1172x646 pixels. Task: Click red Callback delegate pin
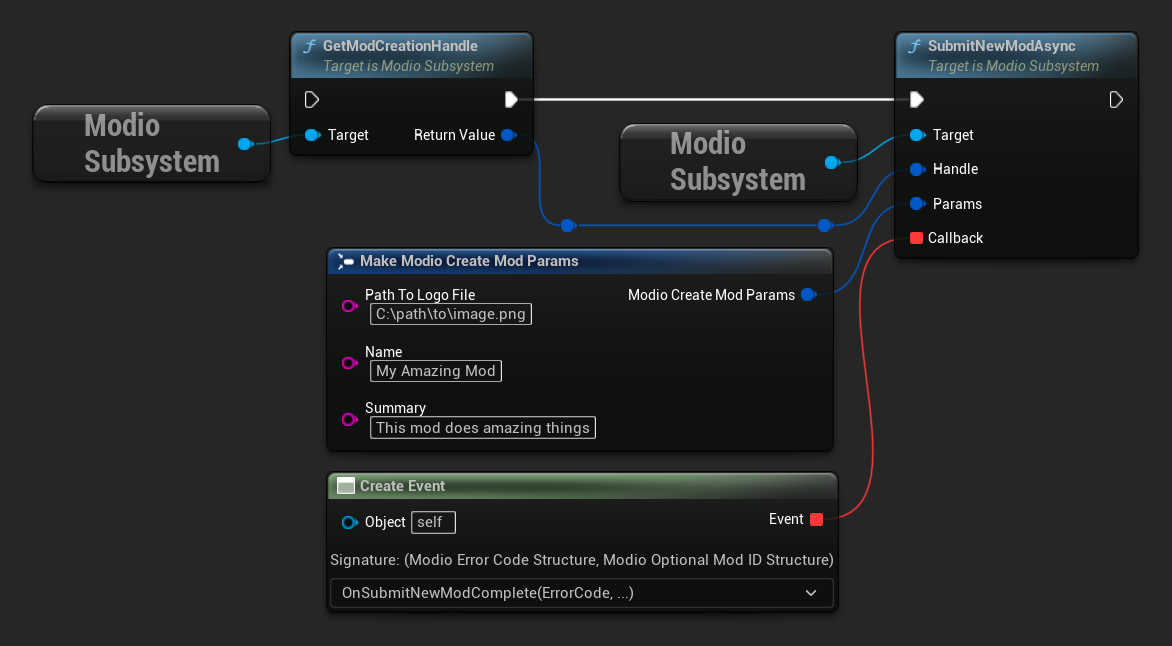click(x=916, y=239)
